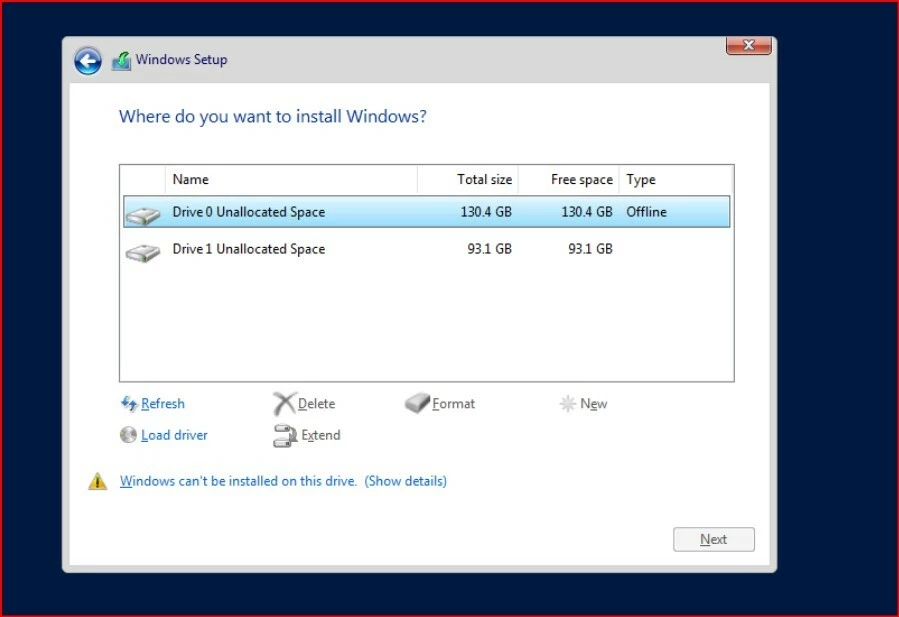Click the New starburst icon
899x617 pixels.
pos(568,404)
